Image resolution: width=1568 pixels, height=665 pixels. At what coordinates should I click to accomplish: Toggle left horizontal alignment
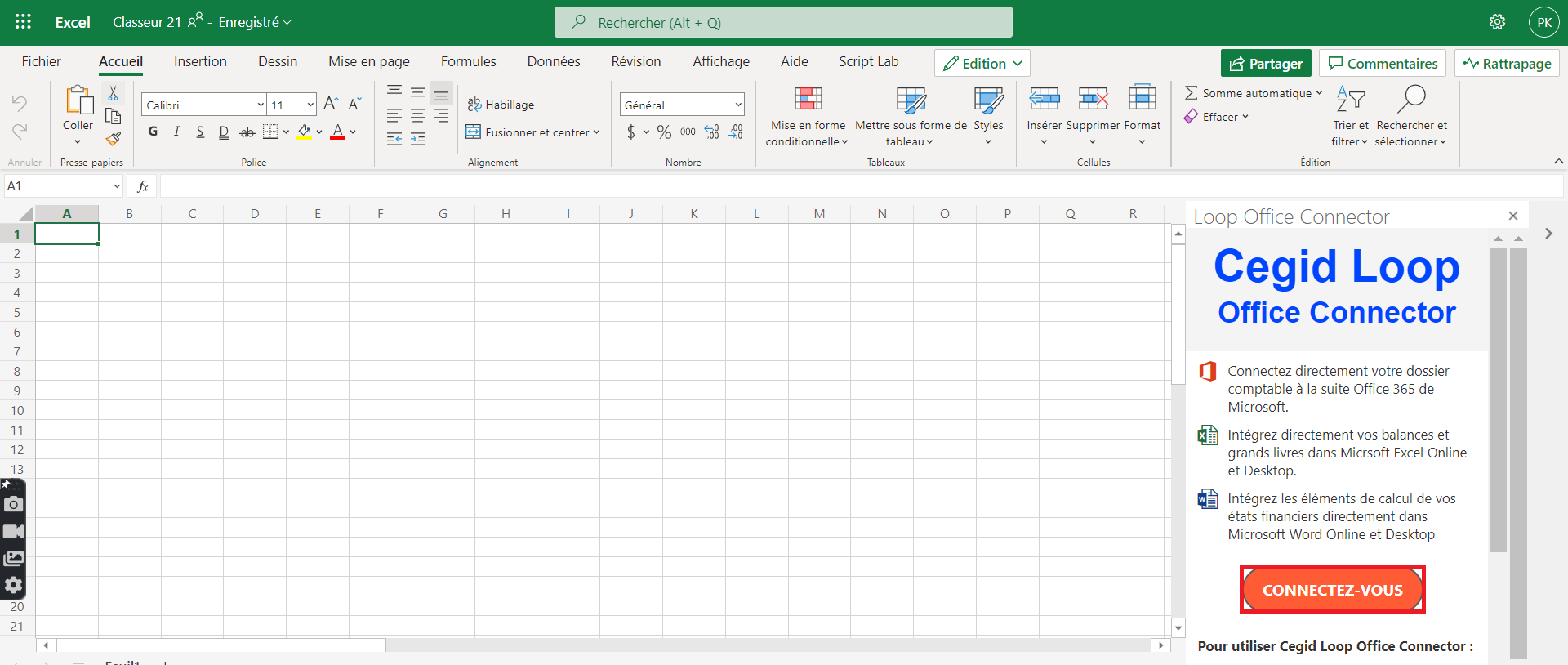394,116
